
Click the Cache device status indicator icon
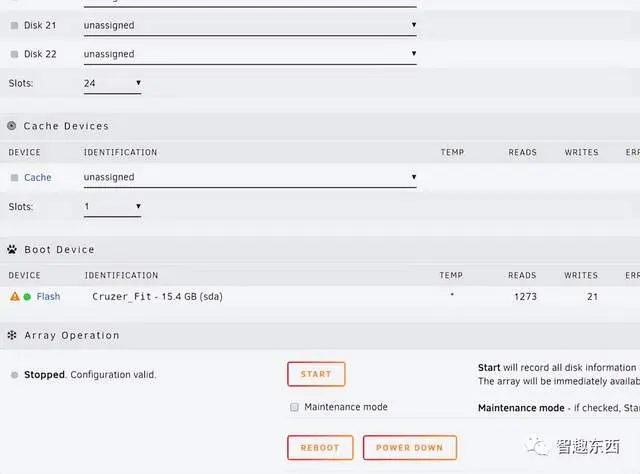coord(14,178)
